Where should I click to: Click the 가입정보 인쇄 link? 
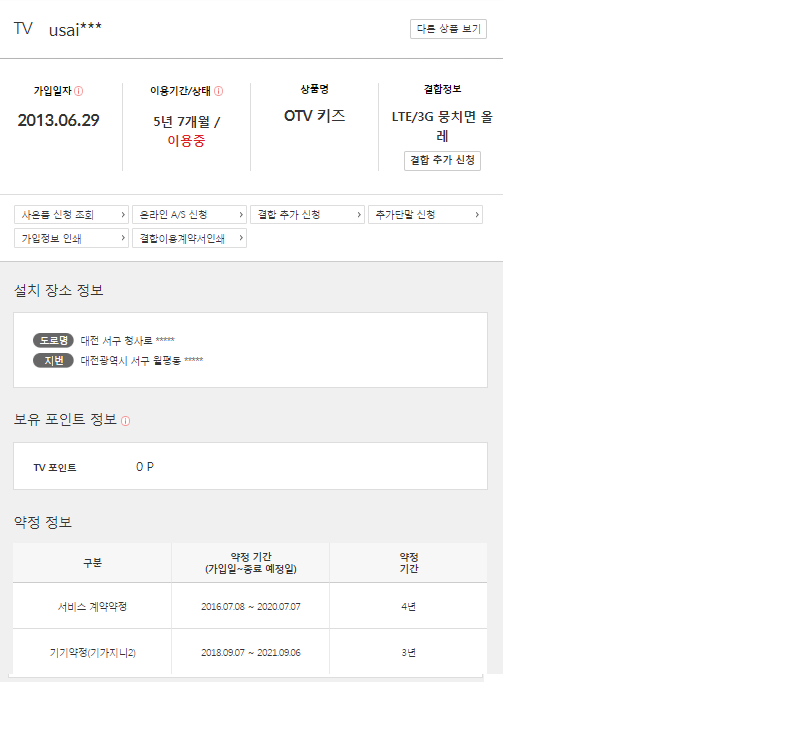tap(71, 239)
